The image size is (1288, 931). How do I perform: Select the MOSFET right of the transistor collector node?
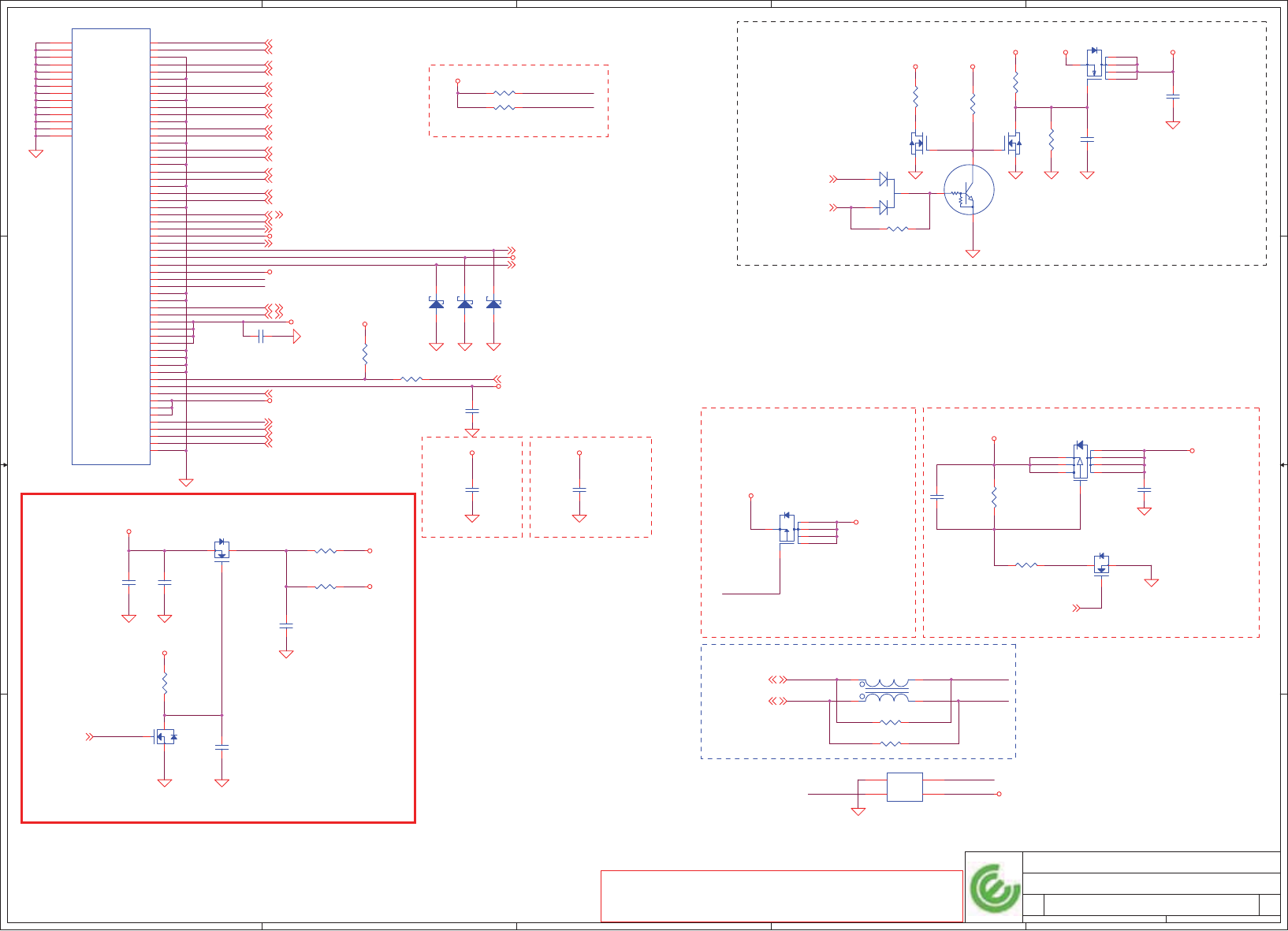coord(1014,143)
